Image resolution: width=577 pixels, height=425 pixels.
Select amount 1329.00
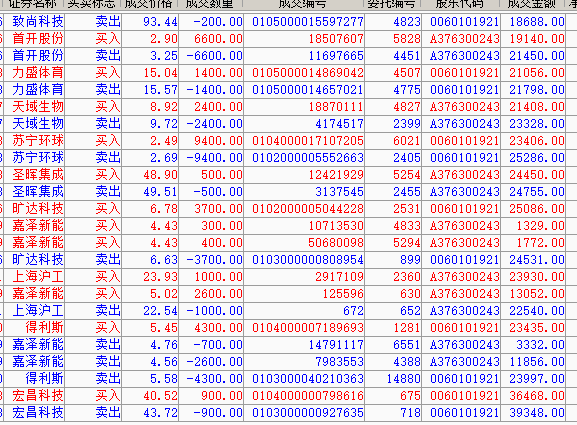(x=541, y=226)
